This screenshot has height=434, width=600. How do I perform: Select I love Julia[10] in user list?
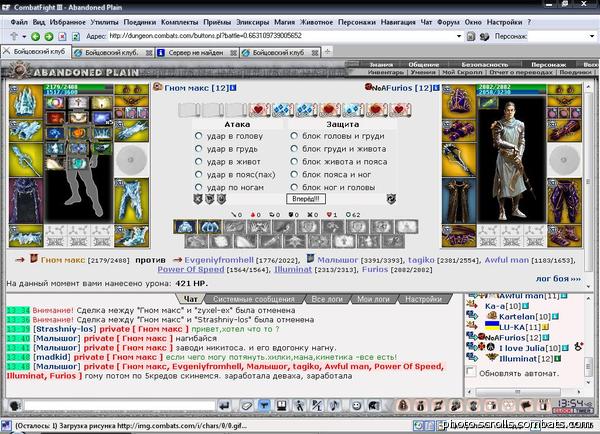pyautogui.click(x=530, y=348)
